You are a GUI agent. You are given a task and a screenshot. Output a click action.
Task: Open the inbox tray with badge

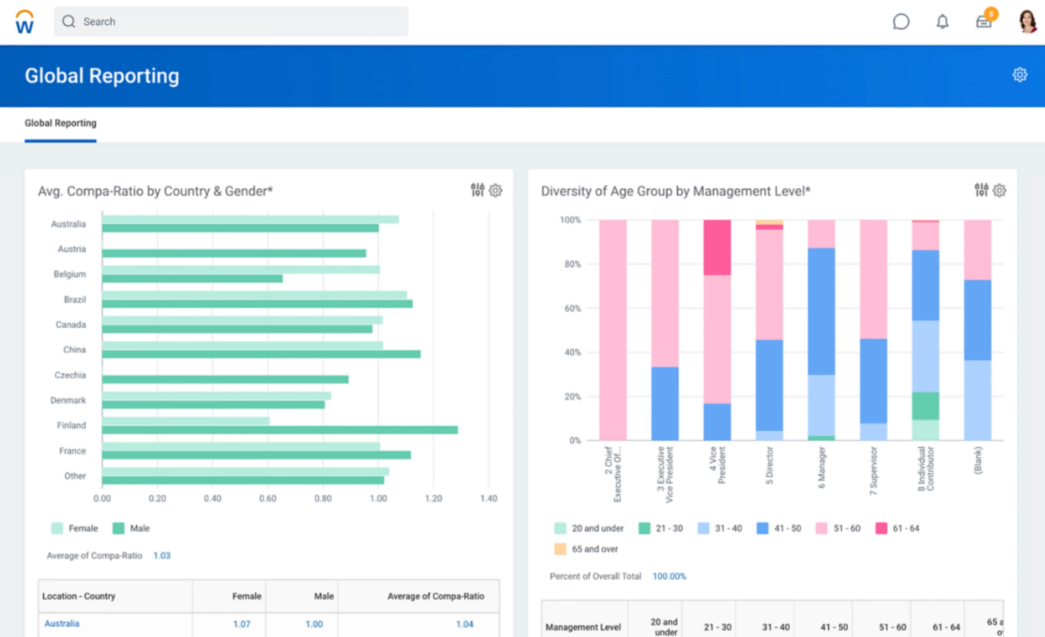[x=984, y=21]
